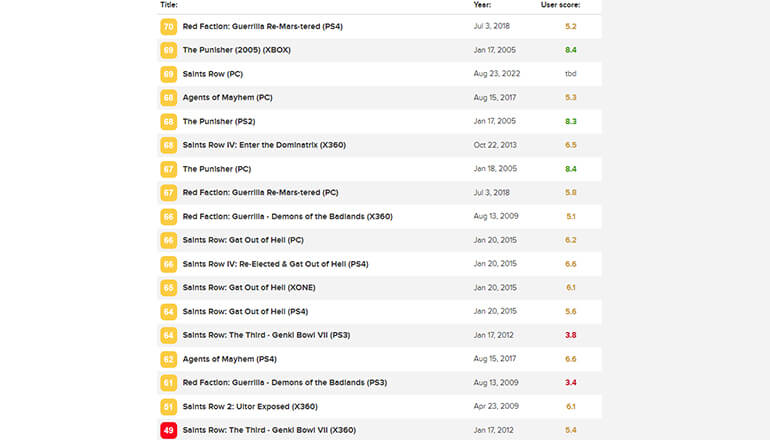The height and width of the screenshot is (440, 770).
Task: Click the metascore badge beside The Punisher (PC)
Action: pyautogui.click(x=168, y=169)
